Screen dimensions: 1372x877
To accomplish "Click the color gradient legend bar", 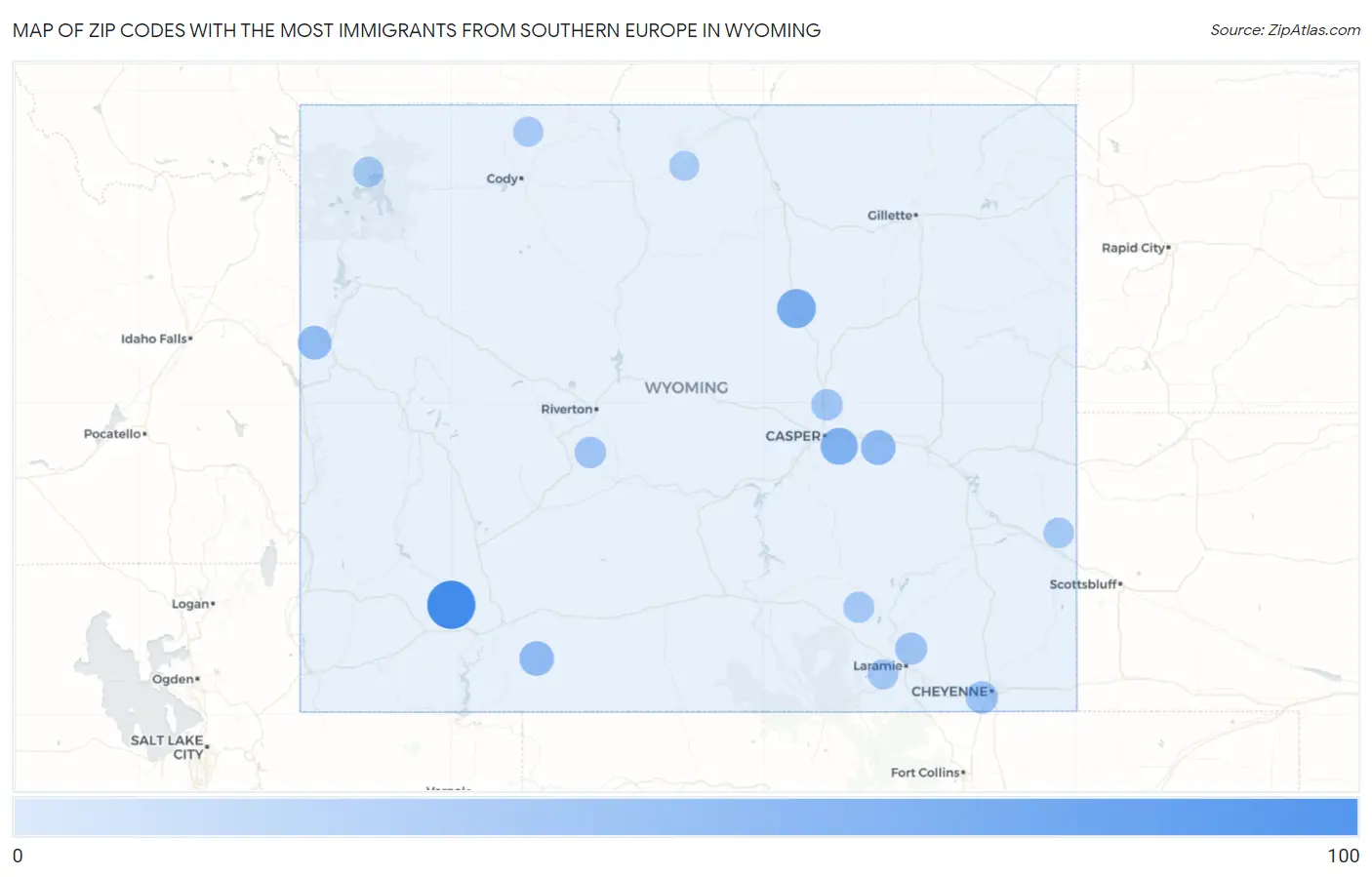I will 685,817.
